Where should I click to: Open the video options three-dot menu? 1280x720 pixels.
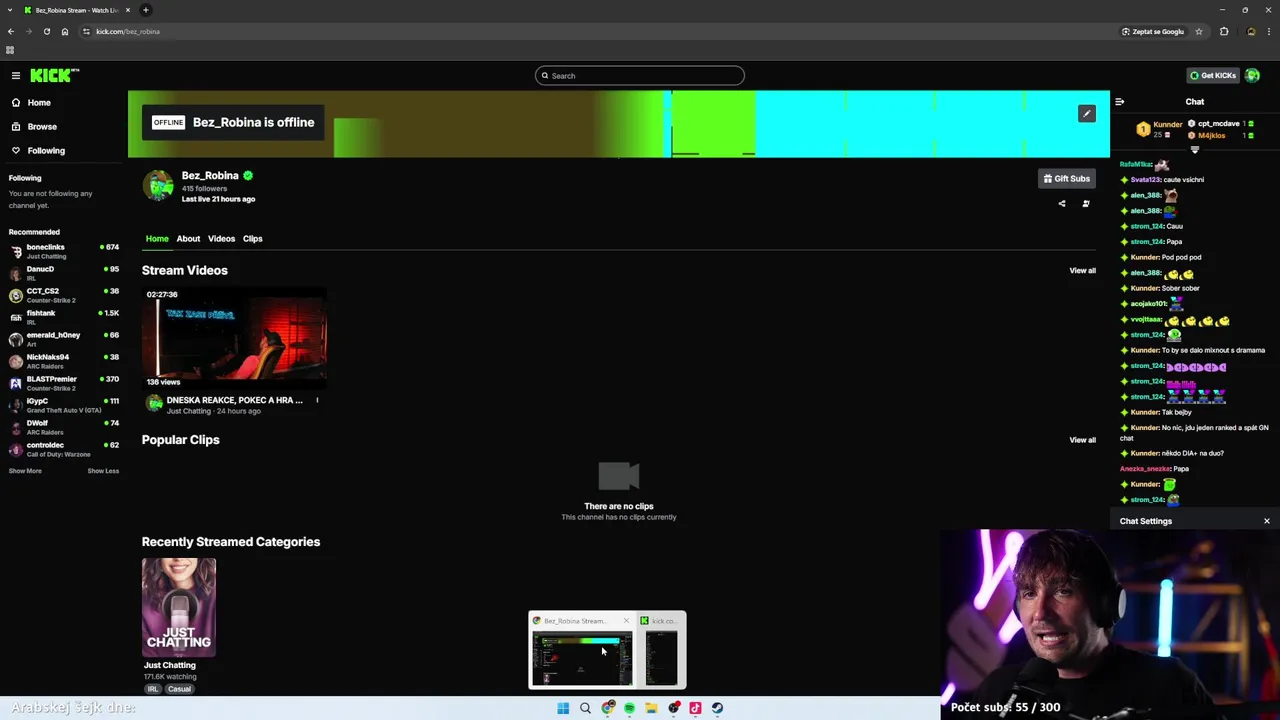tap(317, 400)
